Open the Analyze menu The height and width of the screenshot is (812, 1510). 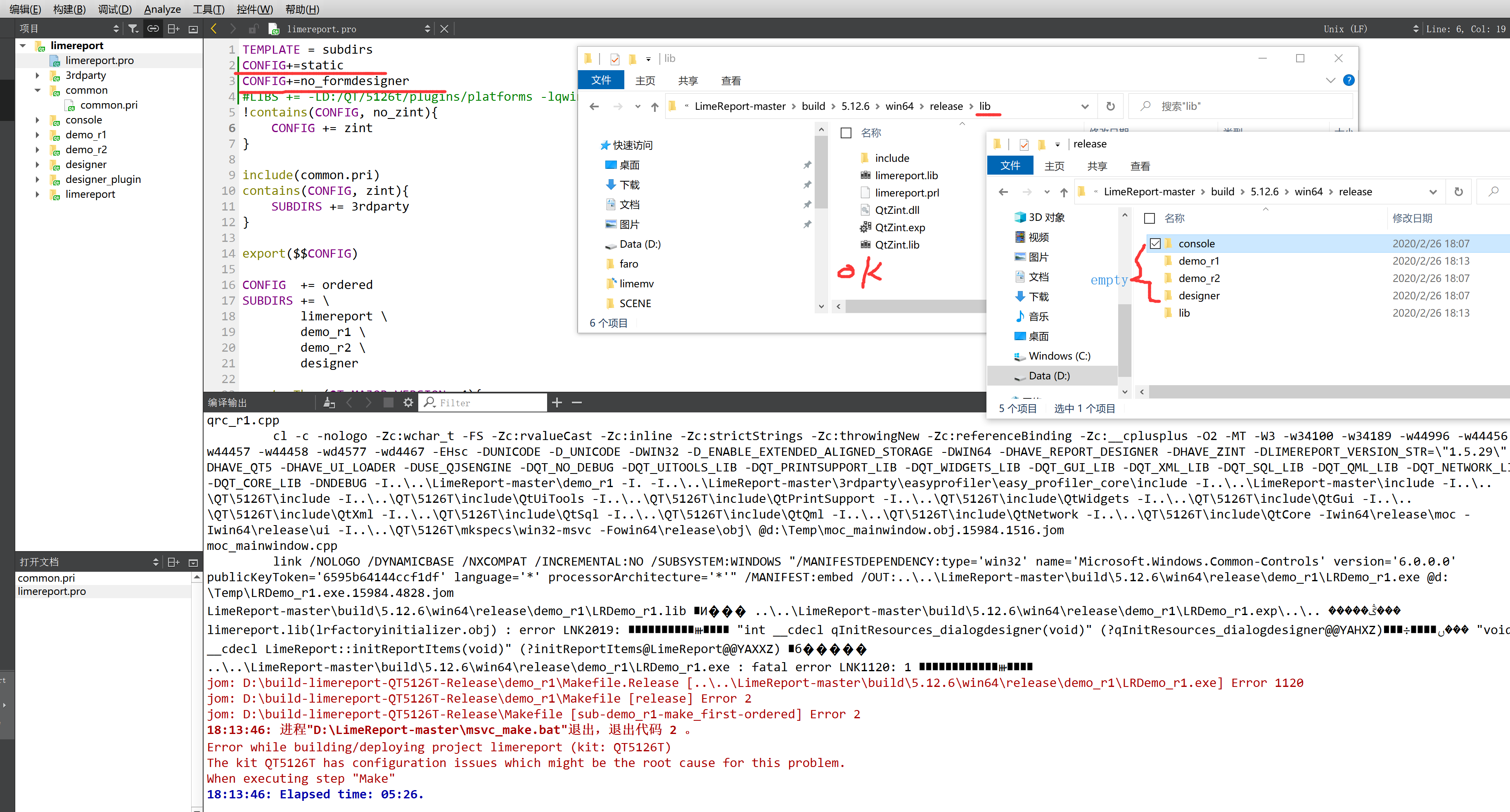pos(162,9)
